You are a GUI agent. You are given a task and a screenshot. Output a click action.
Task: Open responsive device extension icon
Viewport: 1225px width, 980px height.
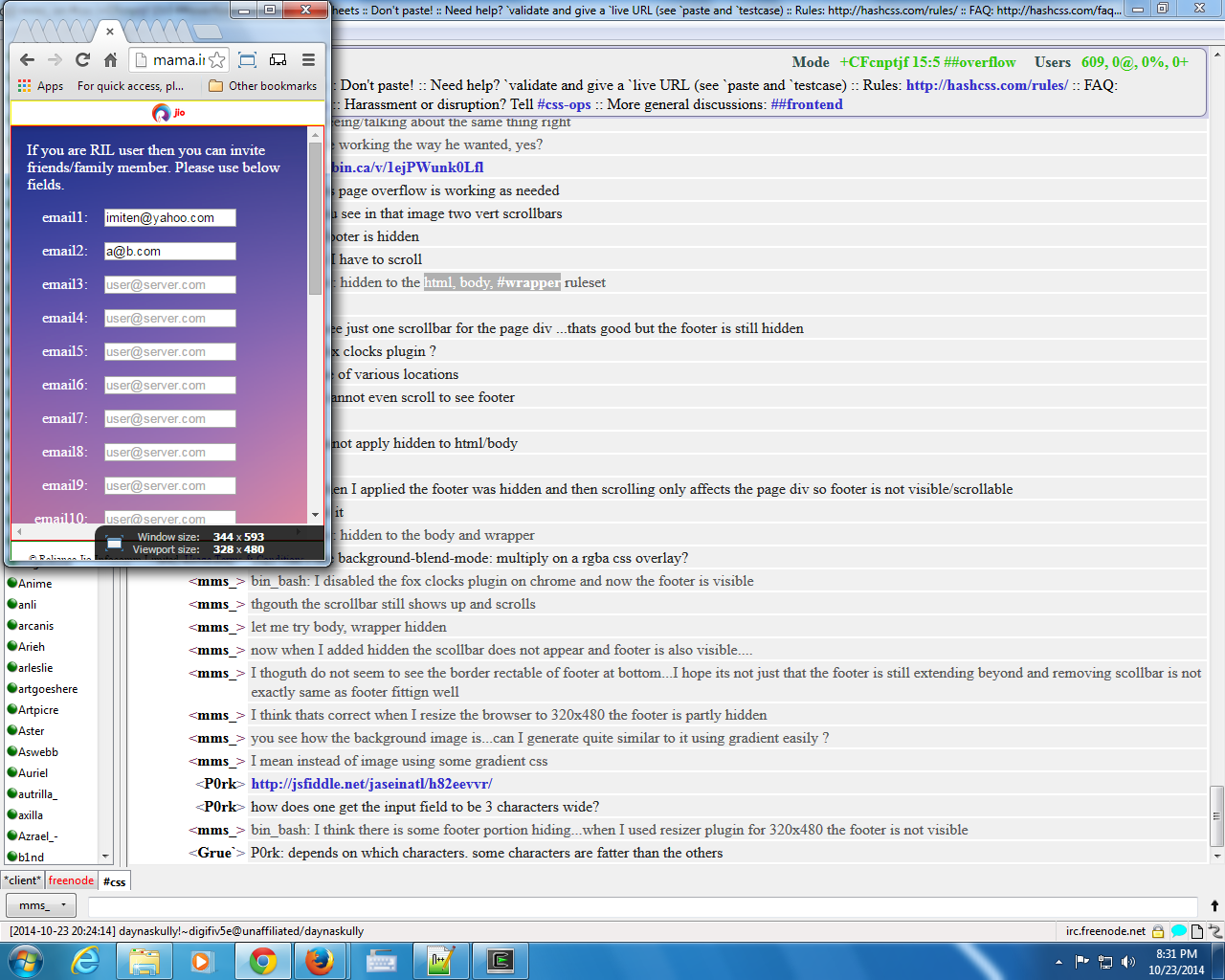click(x=278, y=59)
